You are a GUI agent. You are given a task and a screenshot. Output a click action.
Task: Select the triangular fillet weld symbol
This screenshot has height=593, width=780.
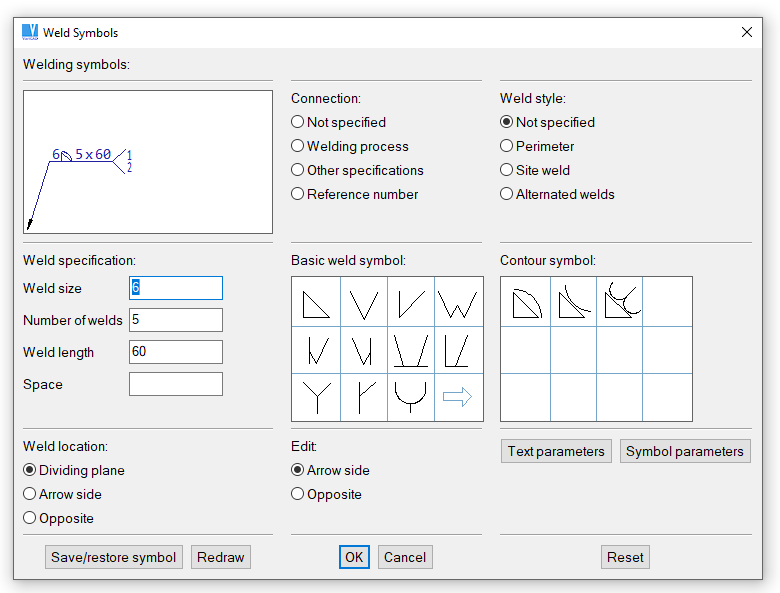316,302
